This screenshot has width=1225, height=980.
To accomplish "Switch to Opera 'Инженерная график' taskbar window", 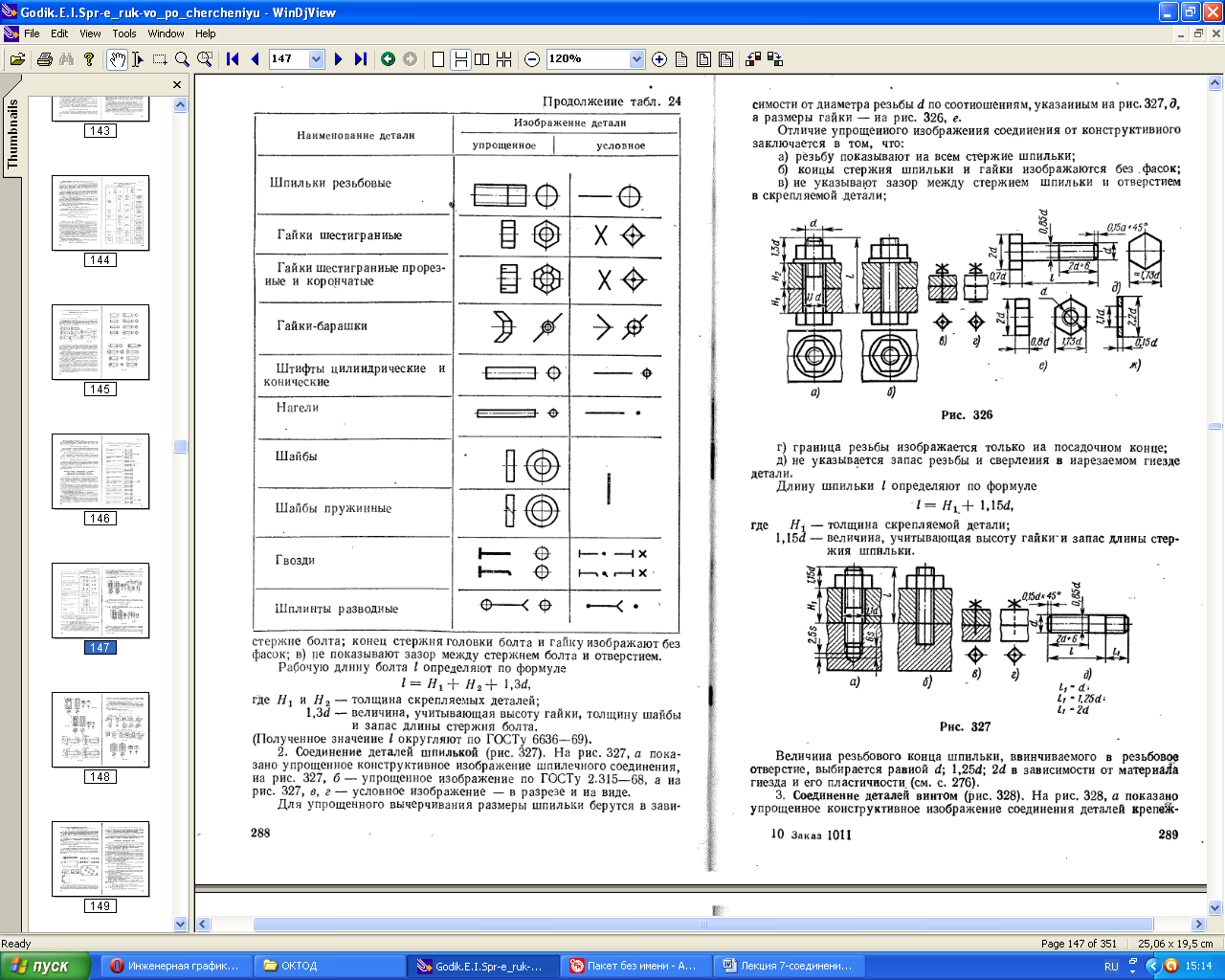I will [x=176, y=966].
